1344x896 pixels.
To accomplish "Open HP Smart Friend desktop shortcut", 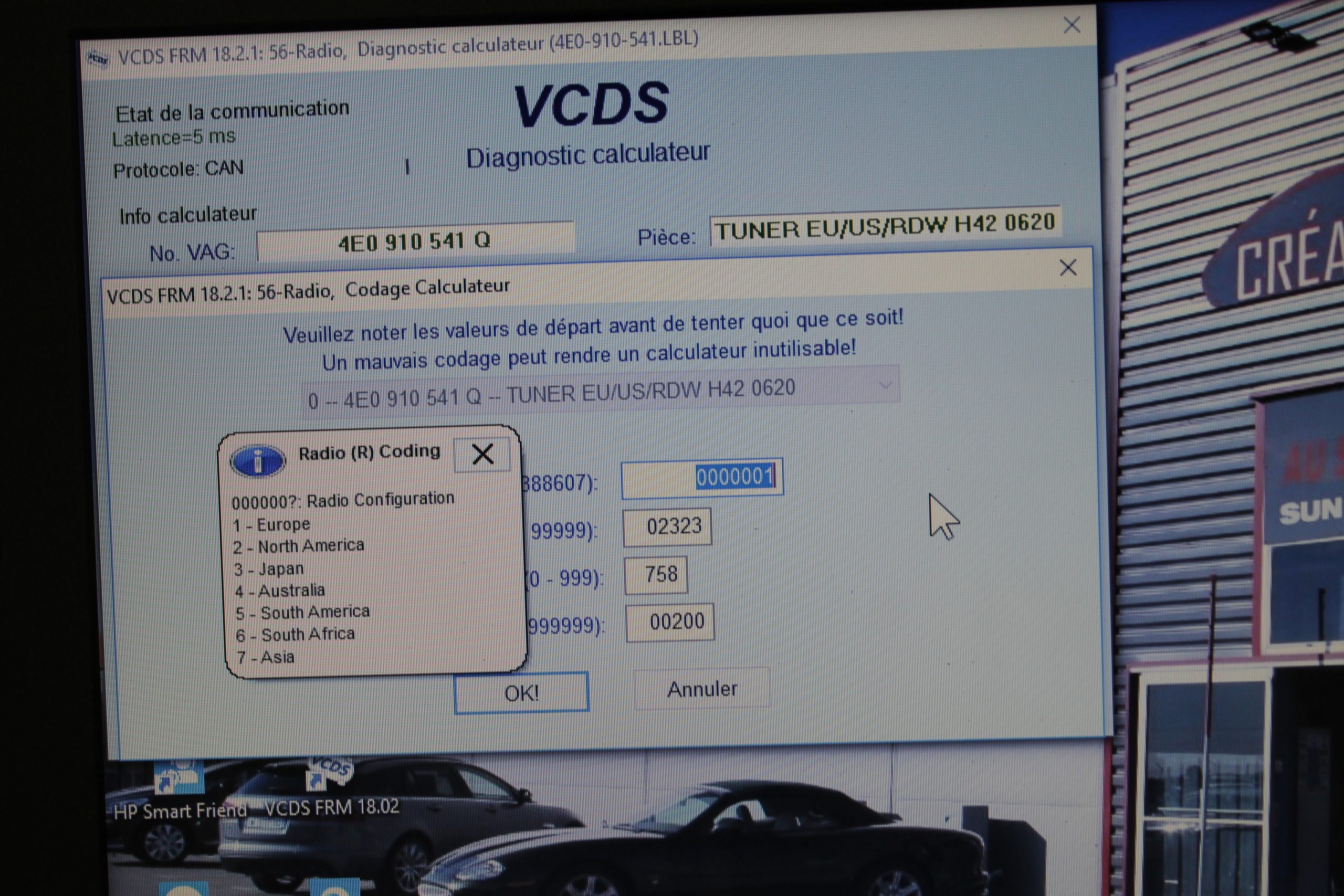I will click(x=180, y=790).
